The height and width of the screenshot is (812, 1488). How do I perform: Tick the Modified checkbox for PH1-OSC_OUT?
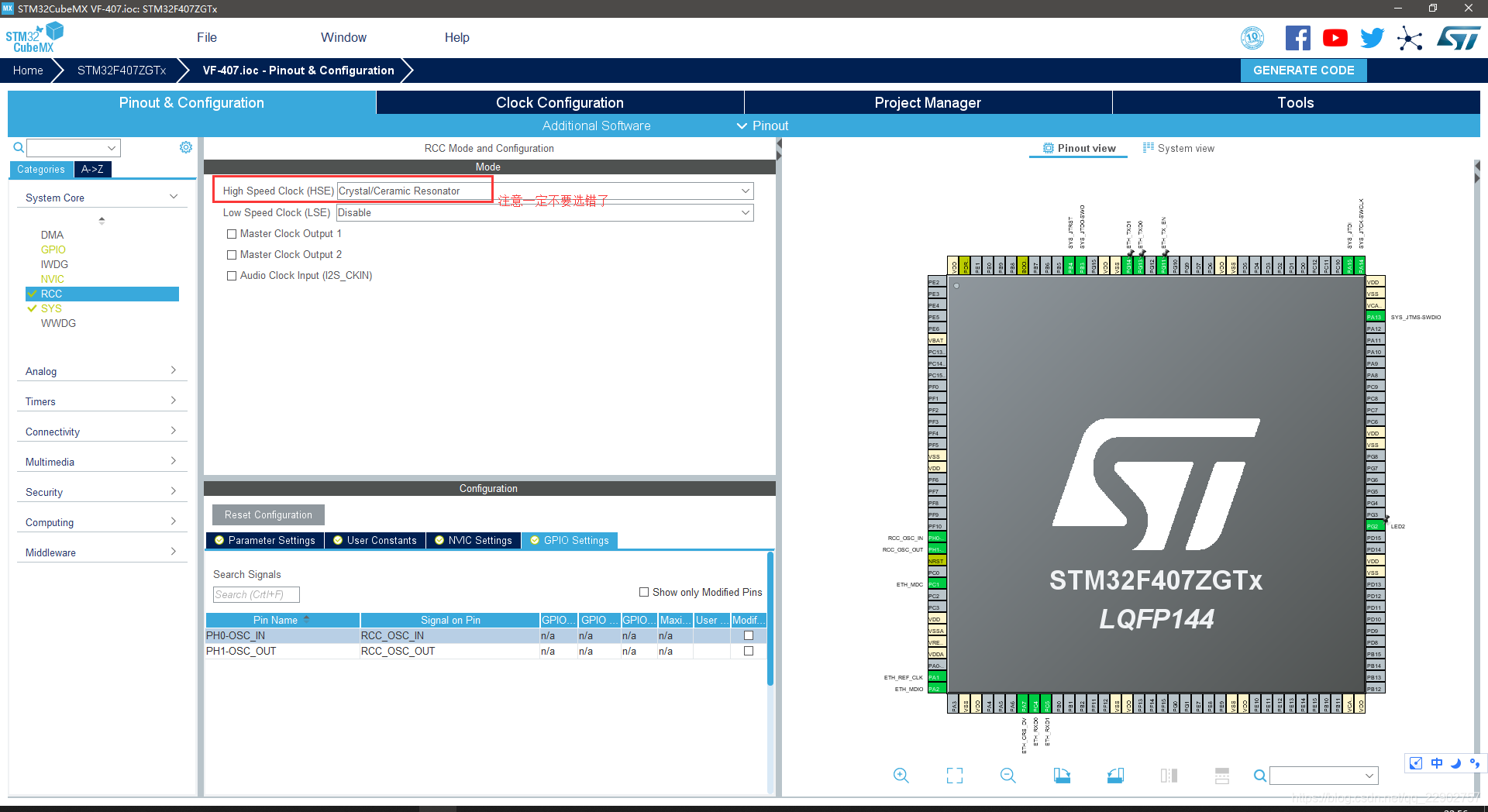click(749, 651)
